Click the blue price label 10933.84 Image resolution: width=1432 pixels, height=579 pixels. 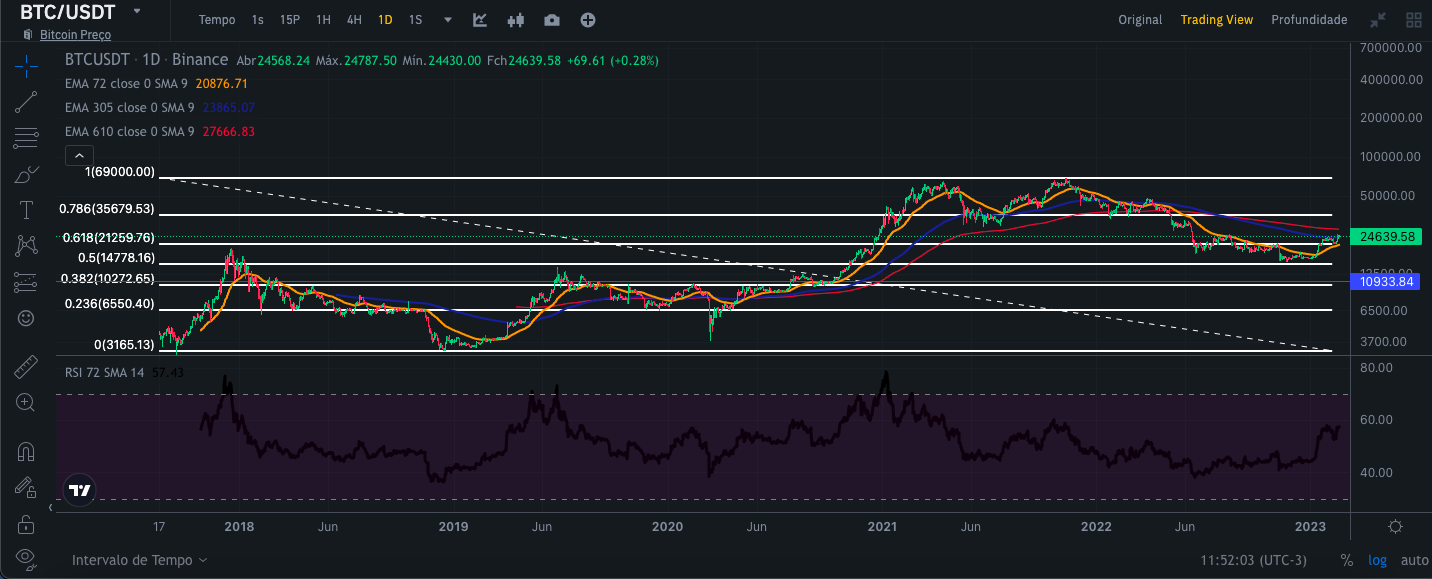coord(1387,282)
